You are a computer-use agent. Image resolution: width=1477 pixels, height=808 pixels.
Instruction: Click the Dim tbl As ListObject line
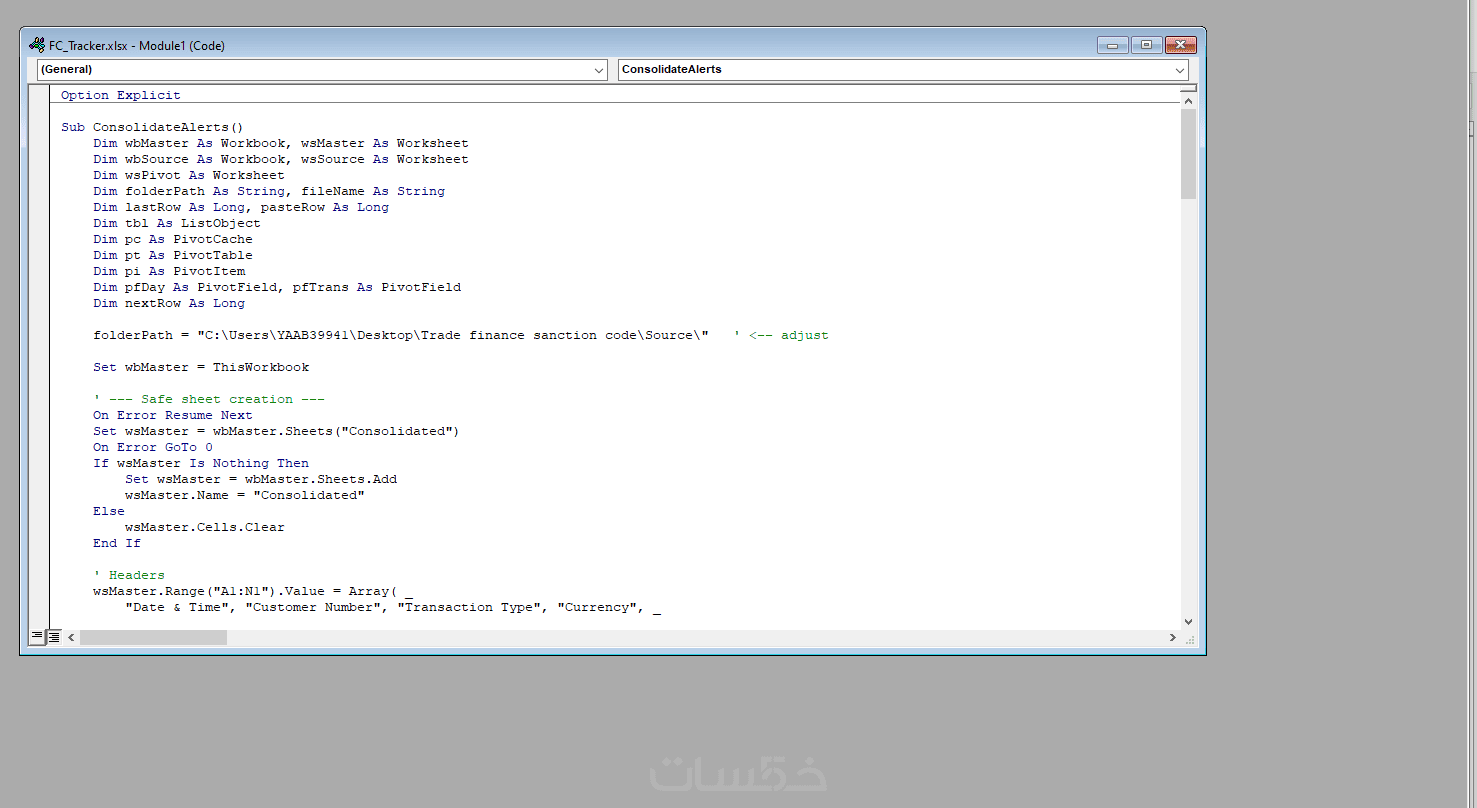coord(177,223)
